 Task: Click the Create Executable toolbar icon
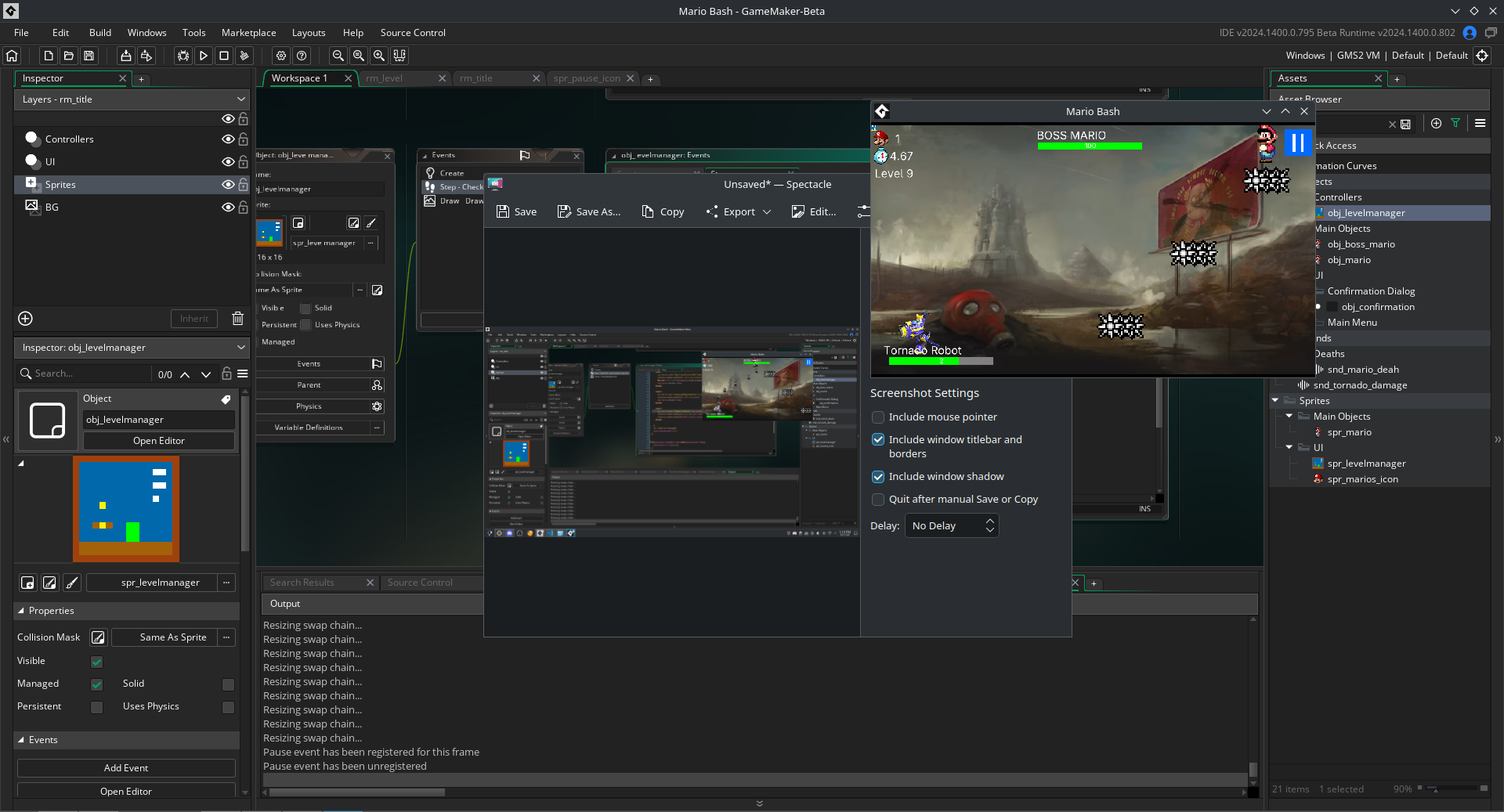point(125,56)
